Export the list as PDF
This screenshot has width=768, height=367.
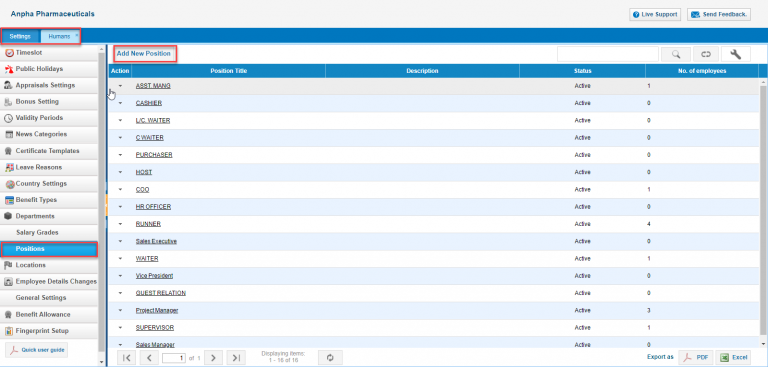[696, 358]
